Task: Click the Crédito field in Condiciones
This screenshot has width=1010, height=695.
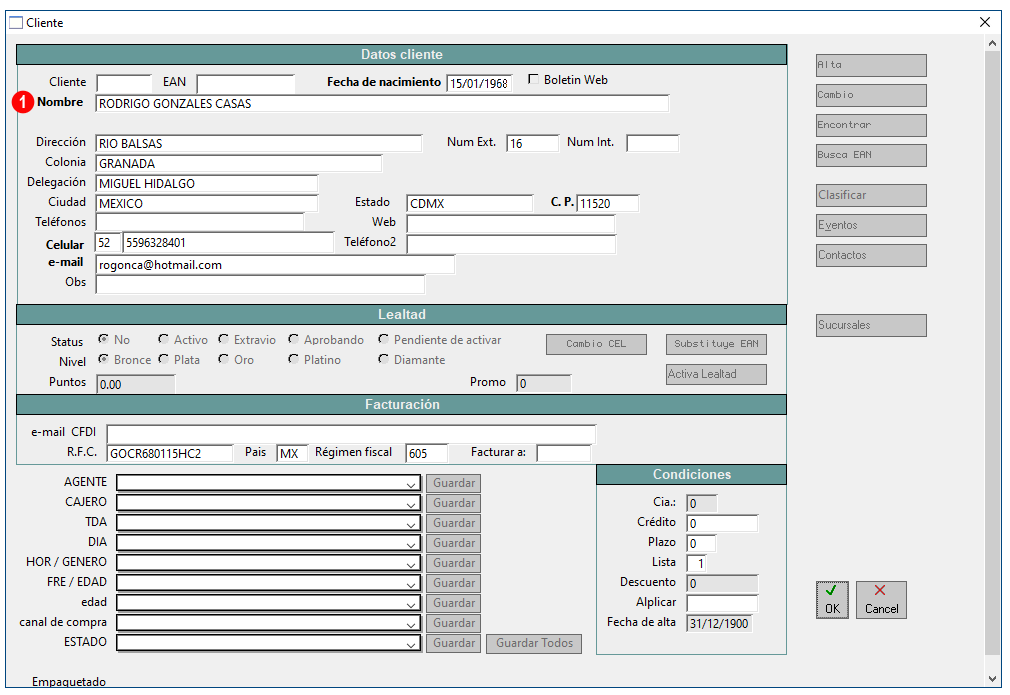Action: (x=722, y=524)
